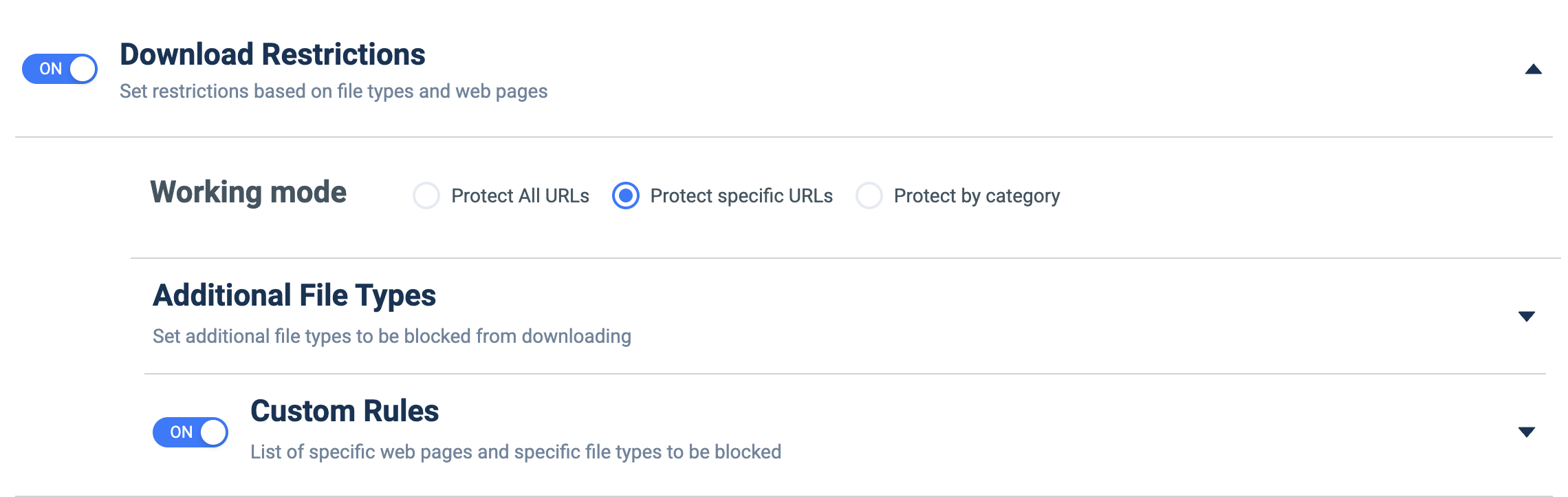Viewport: 1568px width, 497px height.
Task: Click 'List of specific web pages' description
Action: point(516,452)
